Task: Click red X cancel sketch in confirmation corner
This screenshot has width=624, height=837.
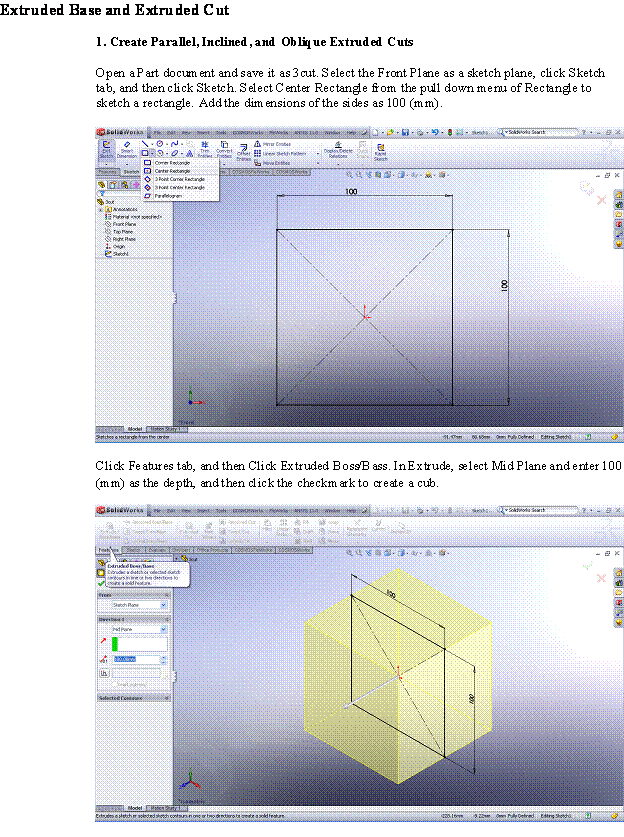Action: pyautogui.click(x=602, y=200)
